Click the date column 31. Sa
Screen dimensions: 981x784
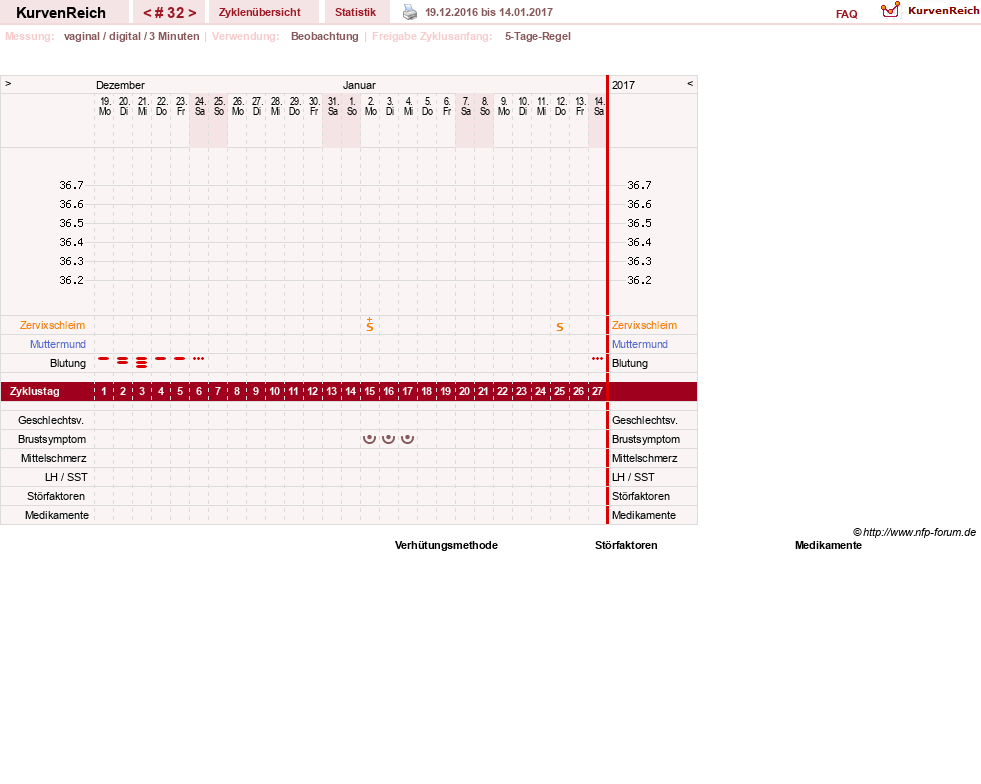[x=333, y=106]
